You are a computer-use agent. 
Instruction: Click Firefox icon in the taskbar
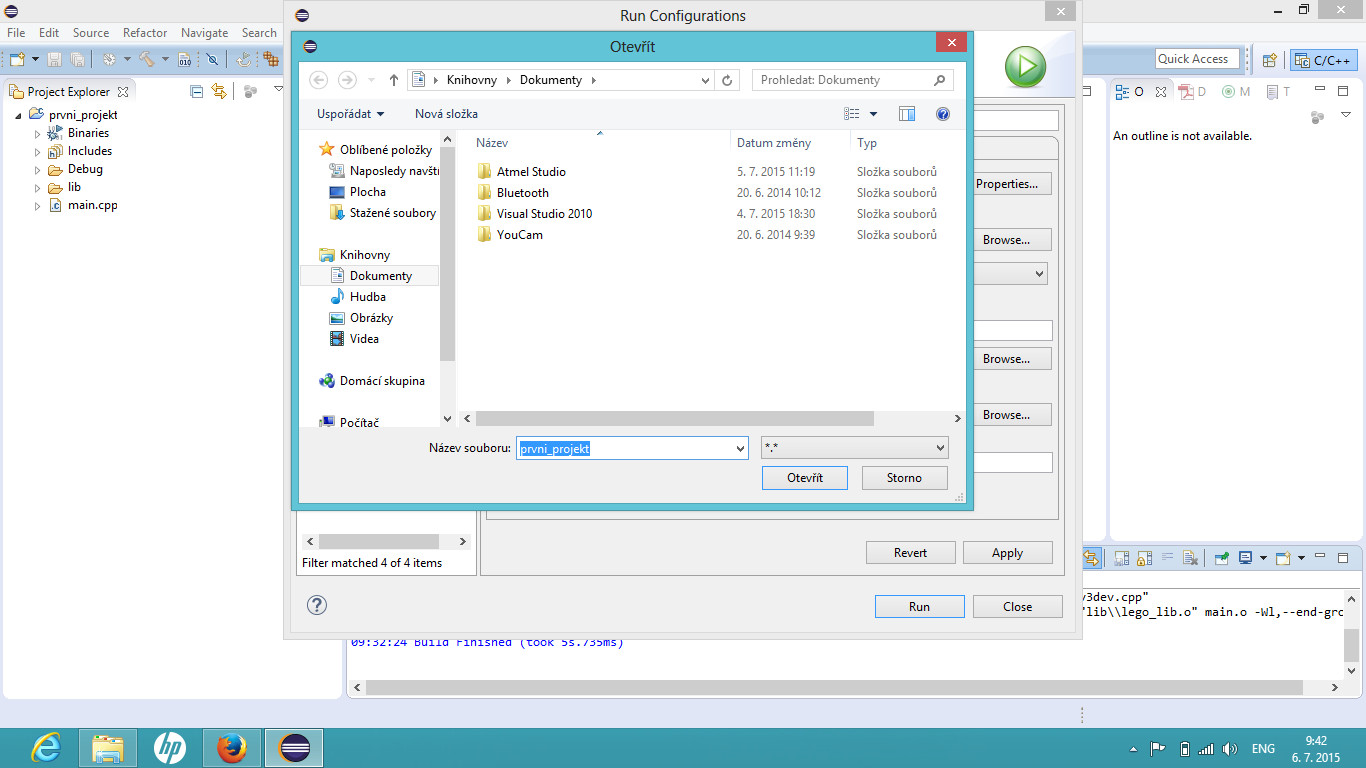coord(232,748)
